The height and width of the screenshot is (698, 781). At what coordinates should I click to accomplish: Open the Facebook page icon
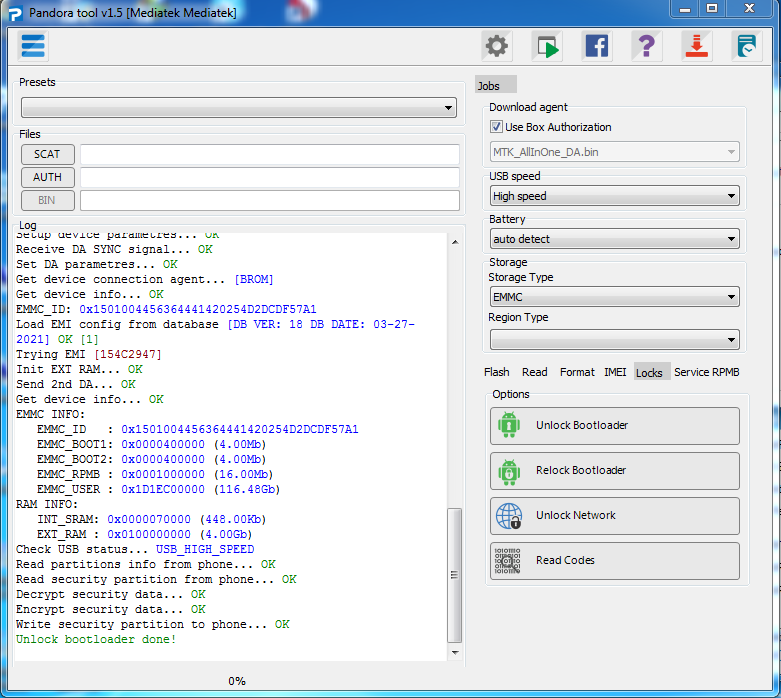tap(597, 46)
